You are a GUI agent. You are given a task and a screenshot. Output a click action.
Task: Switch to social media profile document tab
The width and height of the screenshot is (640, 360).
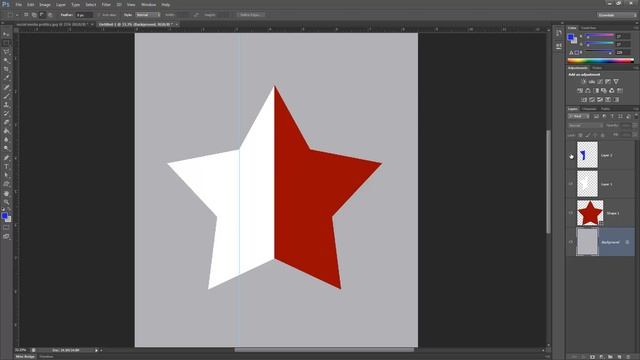(54, 24)
